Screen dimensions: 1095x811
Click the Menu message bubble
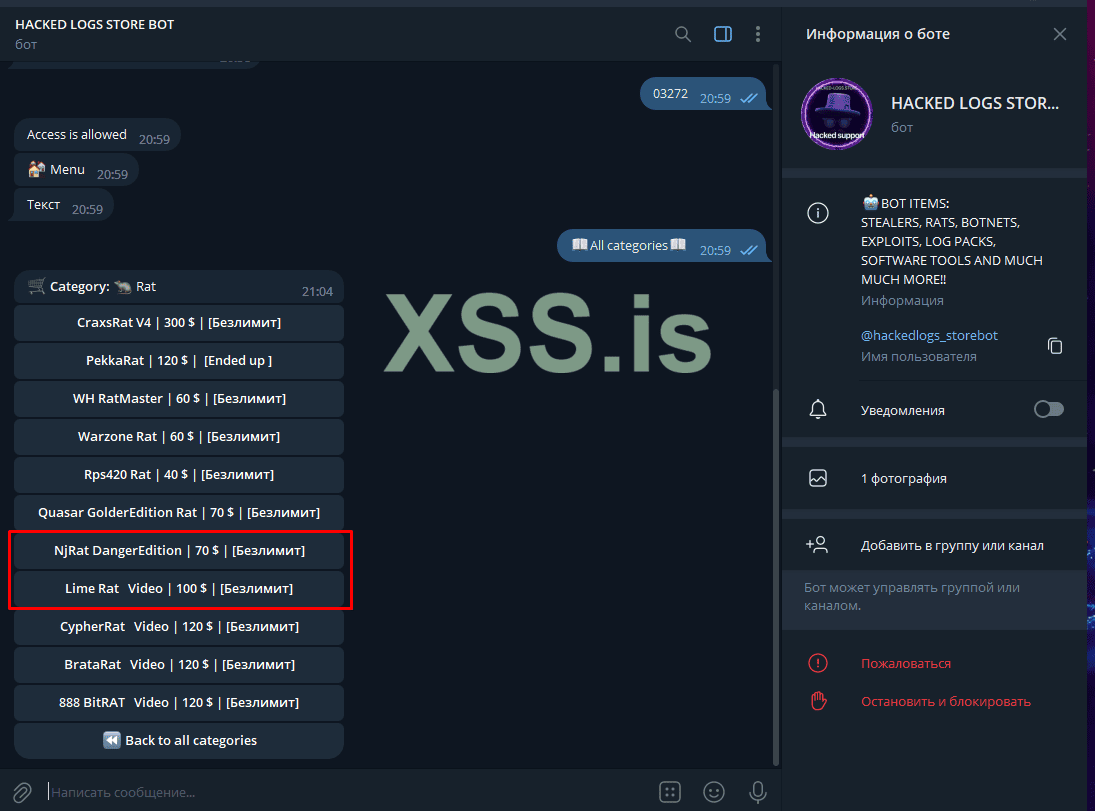tap(76, 170)
